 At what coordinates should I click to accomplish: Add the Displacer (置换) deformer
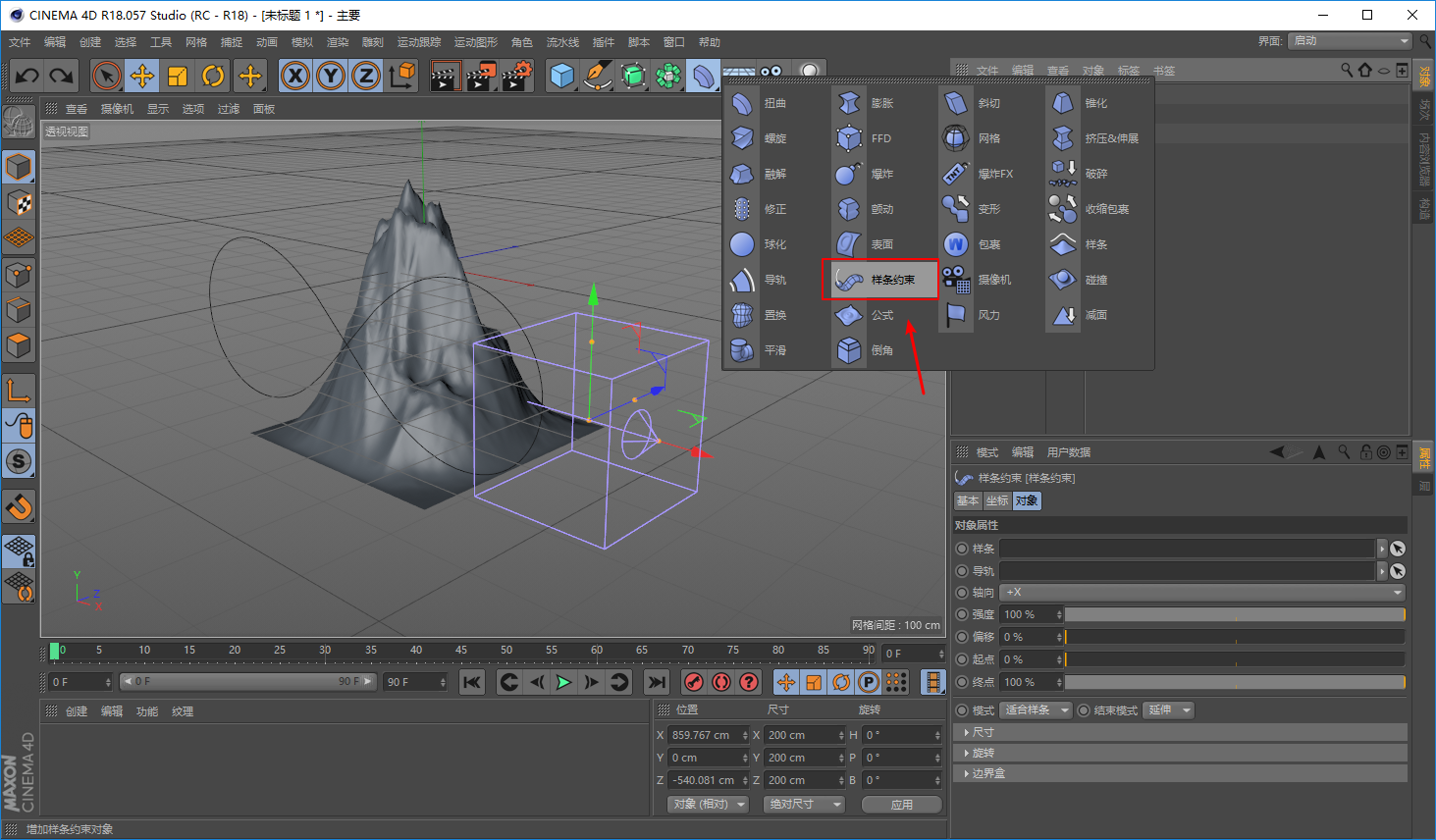(761, 315)
